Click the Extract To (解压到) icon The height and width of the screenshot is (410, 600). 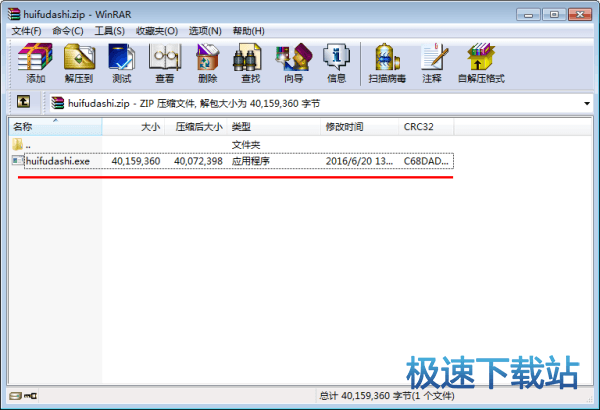point(79,57)
